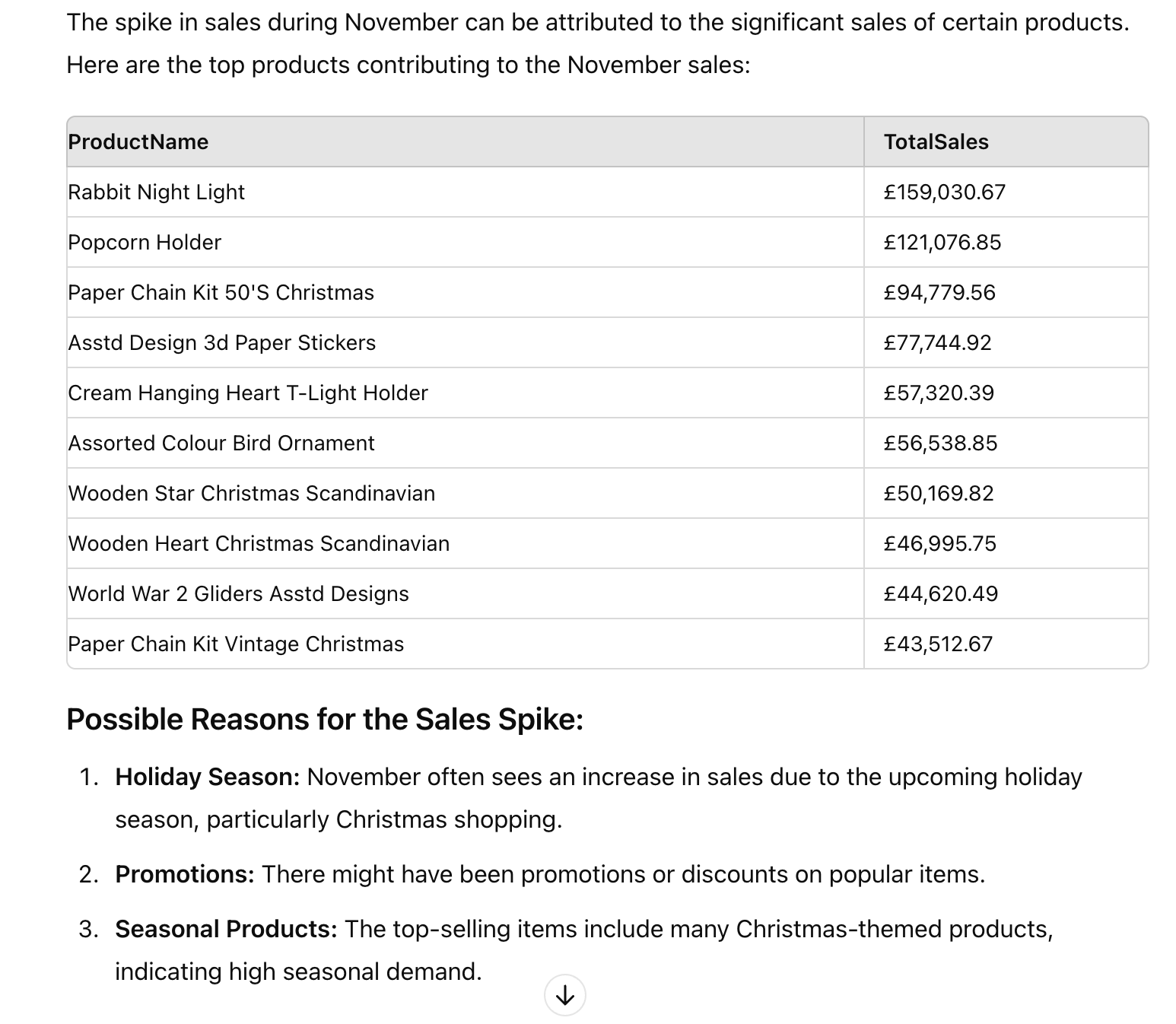The image size is (1176, 1024).
Task: Click the Possible Reasons for the Sales Spike heading
Action: point(325,720)
